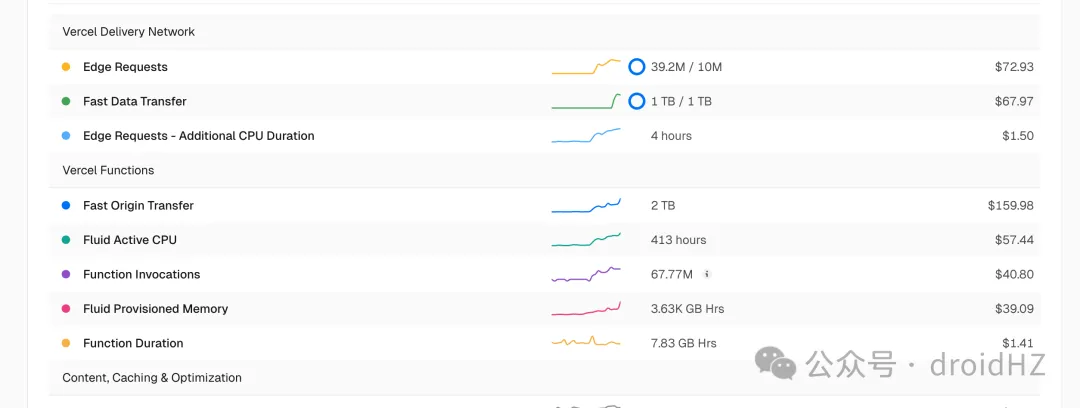Screen dimensions: 1080x408
Task: Click the Fluid Active CPU sparkline chart
Action: coord(586,240)
